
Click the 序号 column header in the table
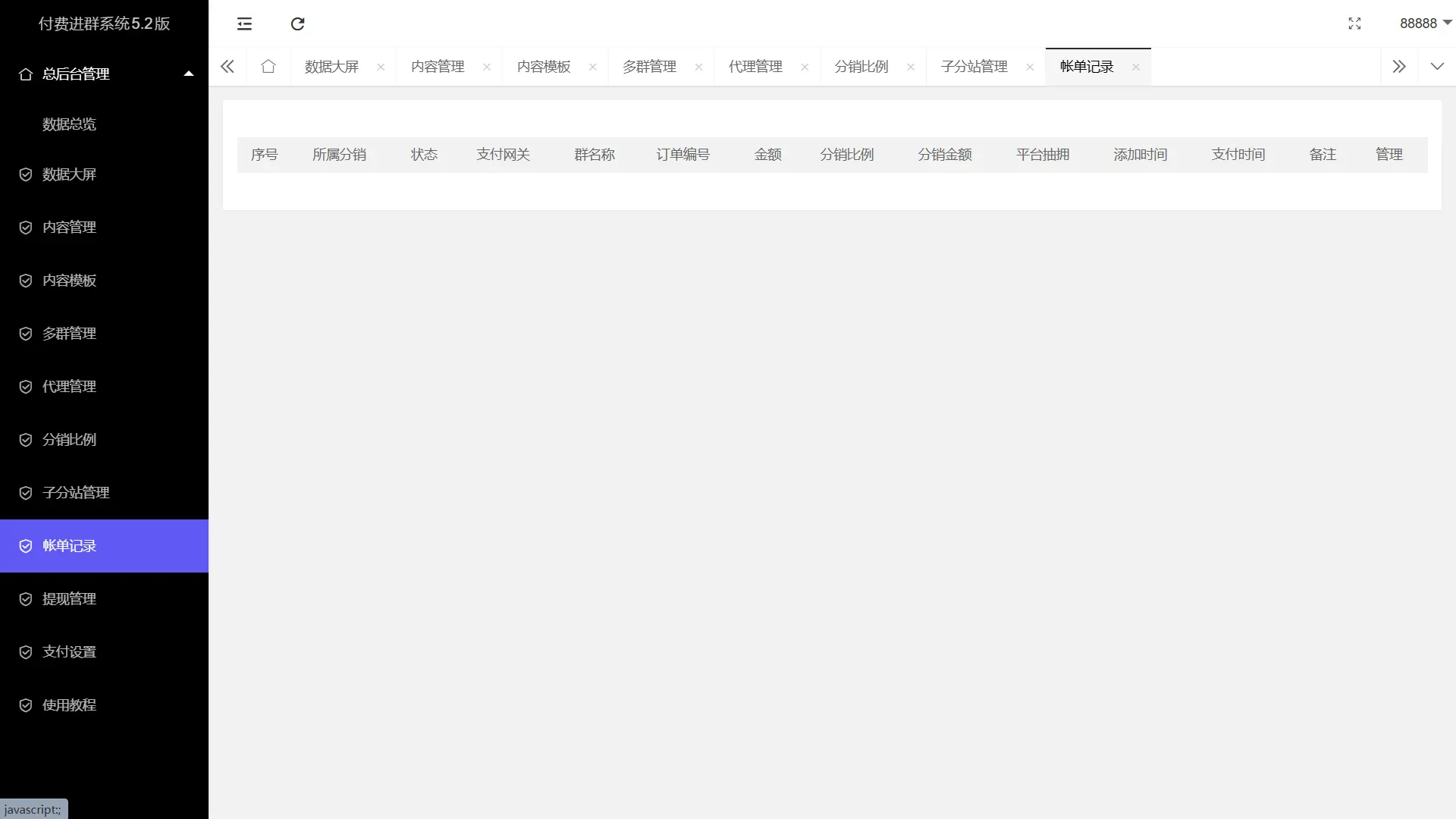pyautogui.click(x=265, y=154)
